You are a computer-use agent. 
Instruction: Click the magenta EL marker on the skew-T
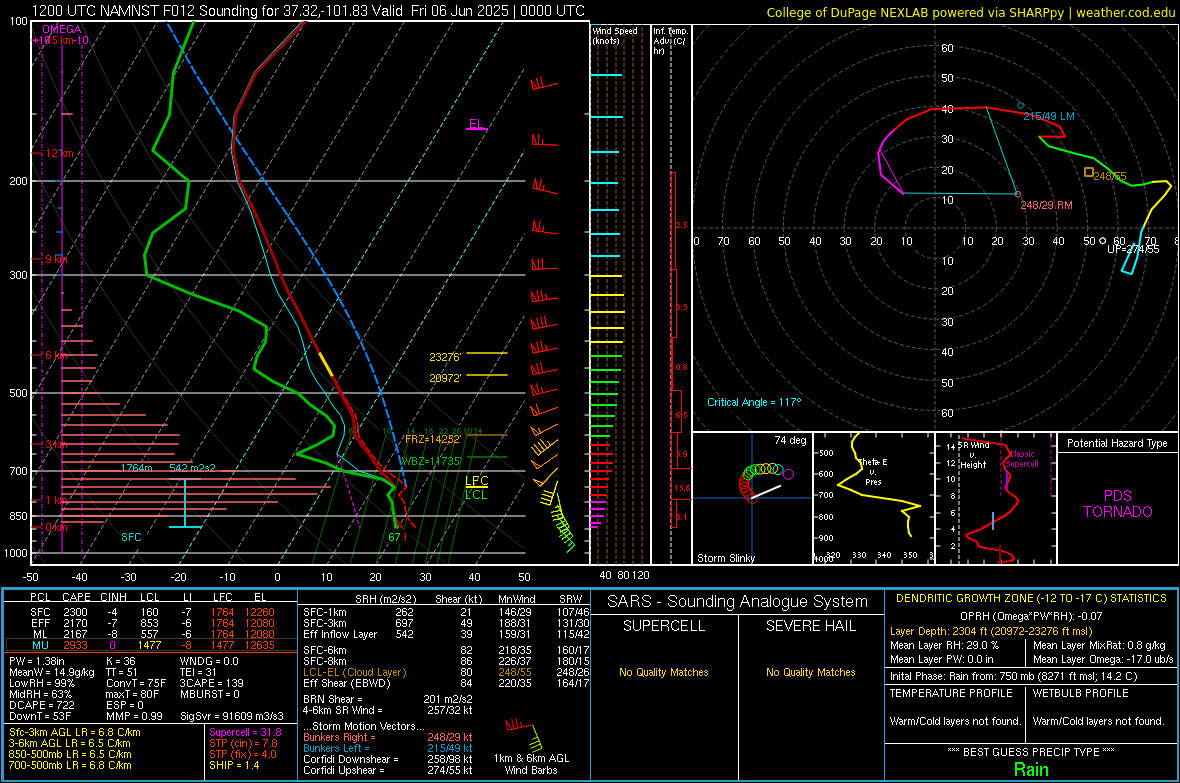tap(476, 124)
